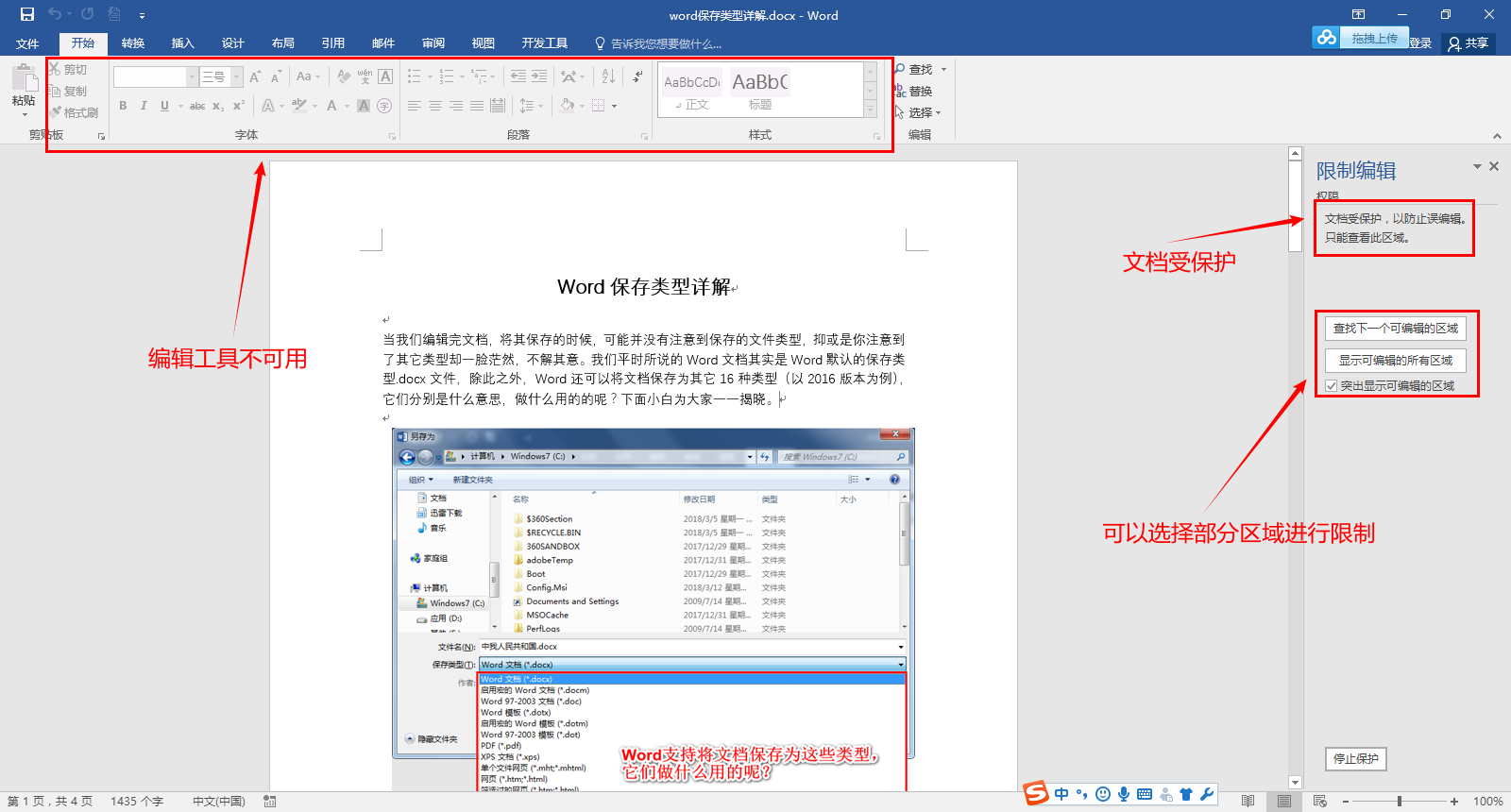The image size is (1511, 812).
Task: Click the vertical scrollbar down arrow
Action: 1295,782
